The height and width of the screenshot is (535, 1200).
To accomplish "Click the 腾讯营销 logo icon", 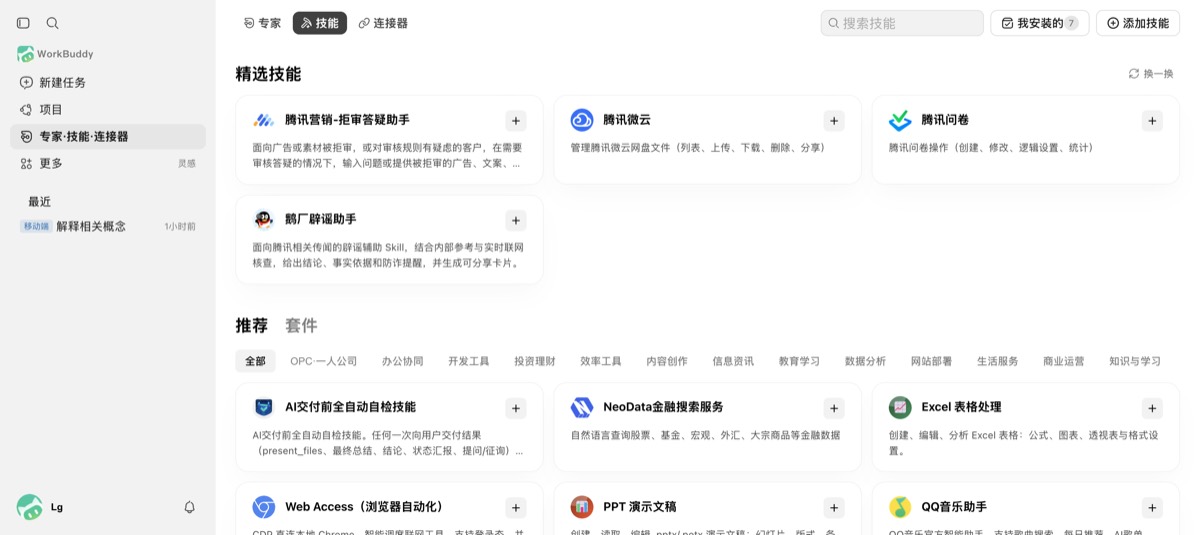I will pyautogui.click(x=264, y=120).
